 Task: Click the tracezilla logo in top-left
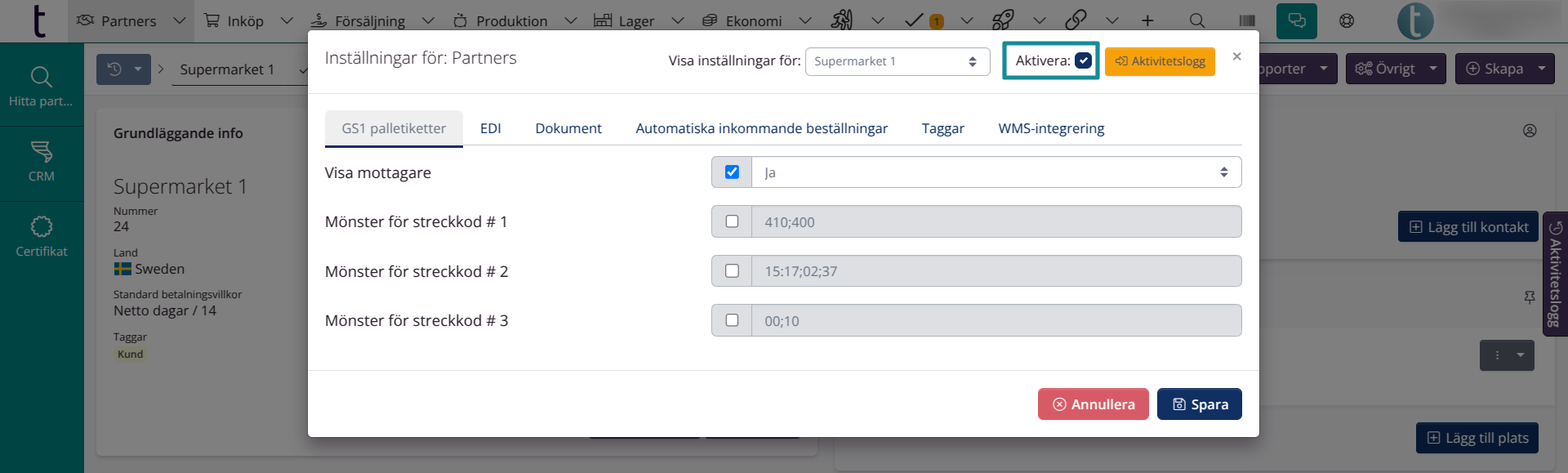[39, 20]
